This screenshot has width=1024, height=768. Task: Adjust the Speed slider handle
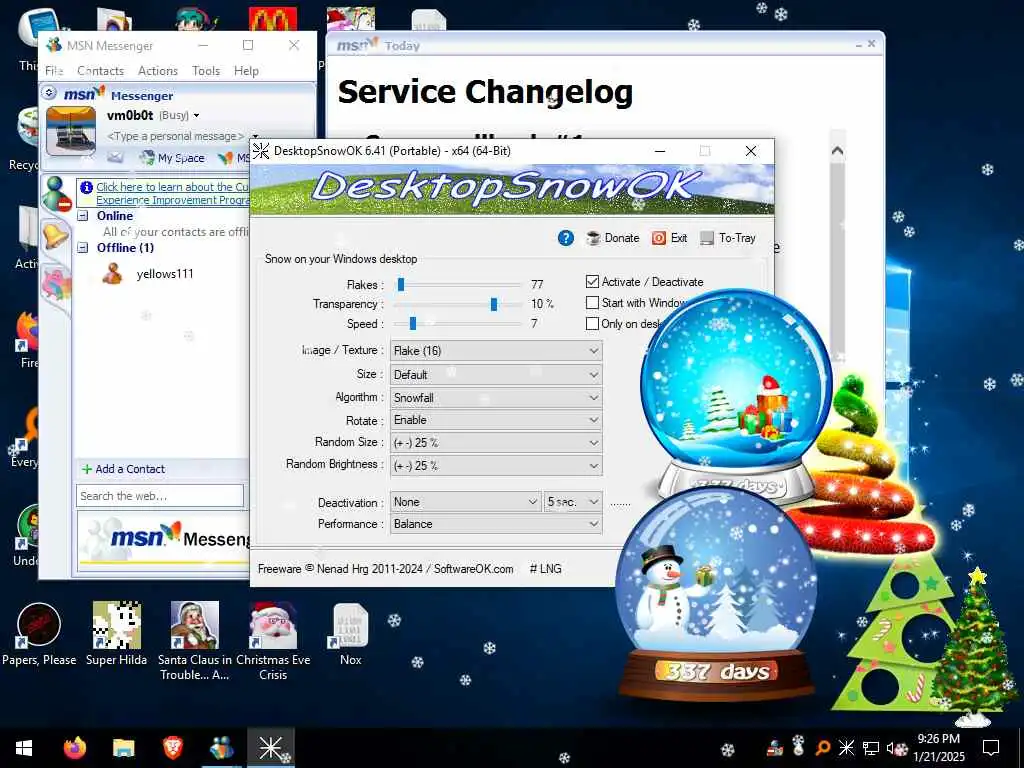pos(413,323)
